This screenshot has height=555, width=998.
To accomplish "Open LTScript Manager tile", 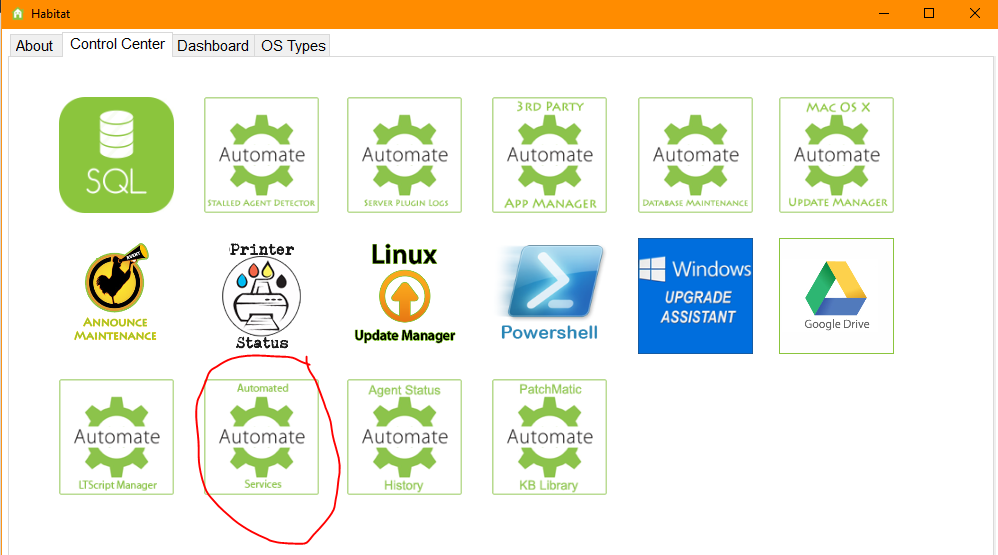I will coord(116,437).
